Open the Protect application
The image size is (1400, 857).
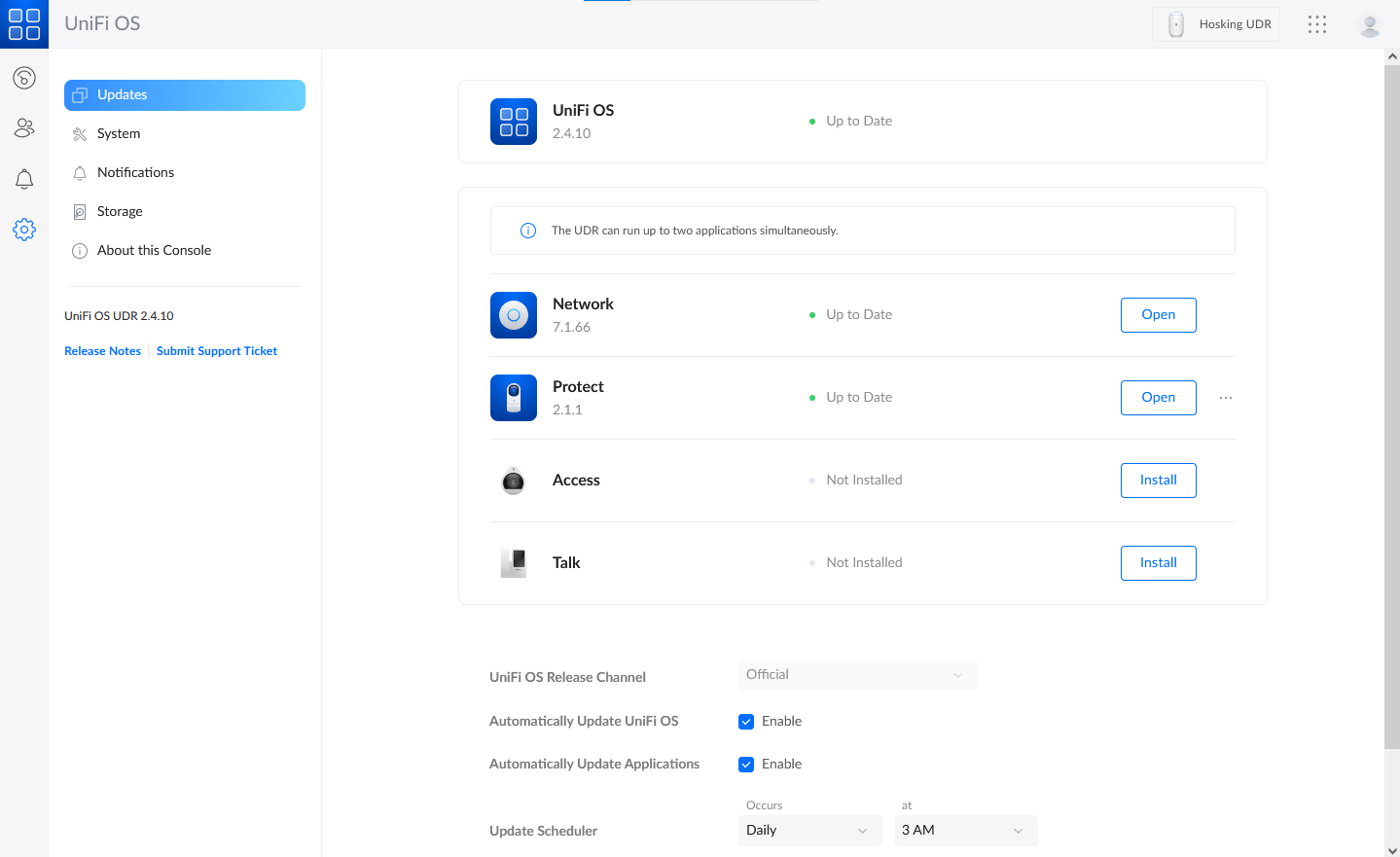coord(1158,398)
